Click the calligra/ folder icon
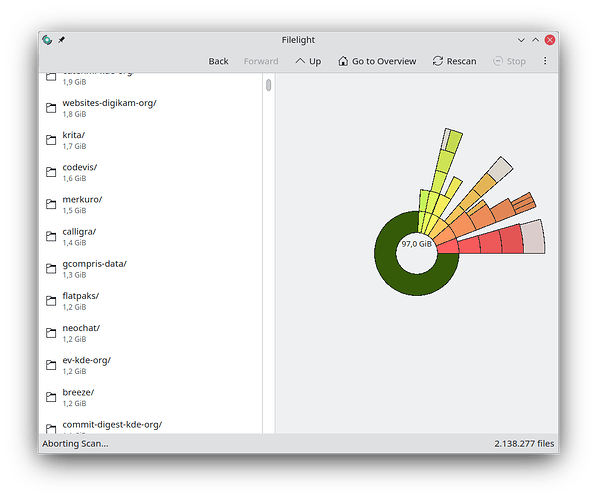 point(51,236)
